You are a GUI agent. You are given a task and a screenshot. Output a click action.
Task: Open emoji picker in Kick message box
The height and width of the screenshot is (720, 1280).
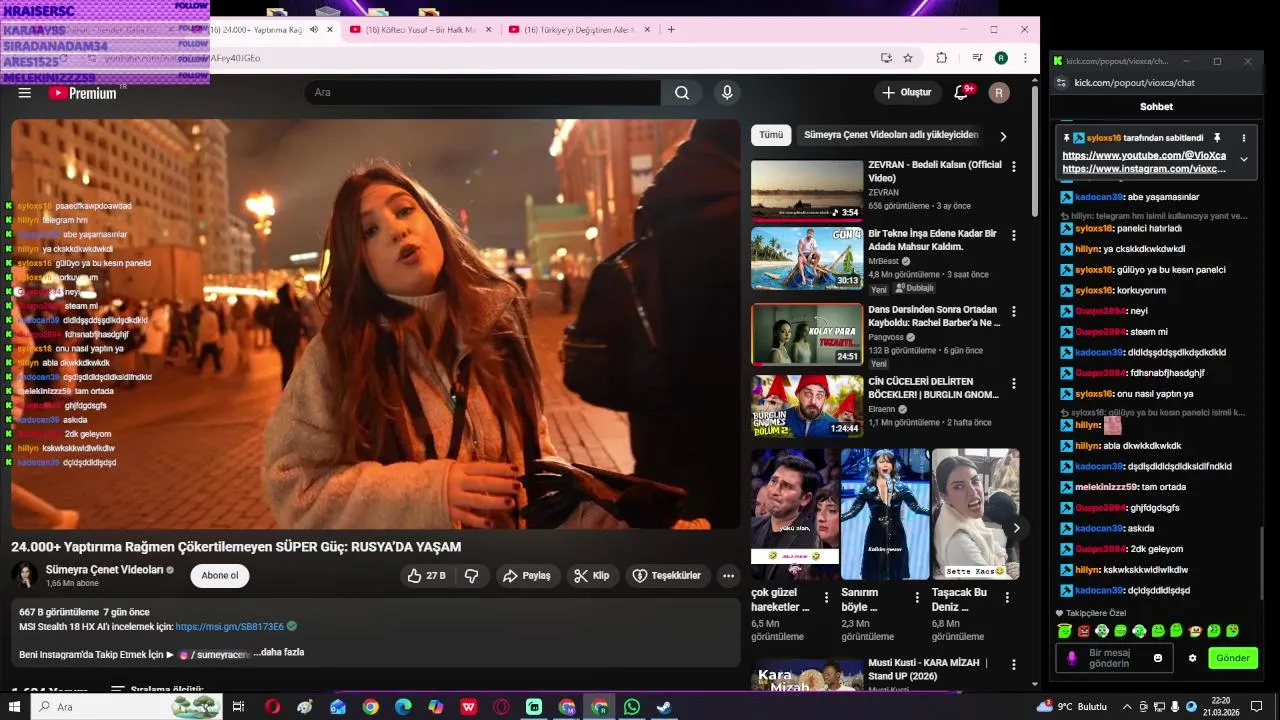(1158, 658)
